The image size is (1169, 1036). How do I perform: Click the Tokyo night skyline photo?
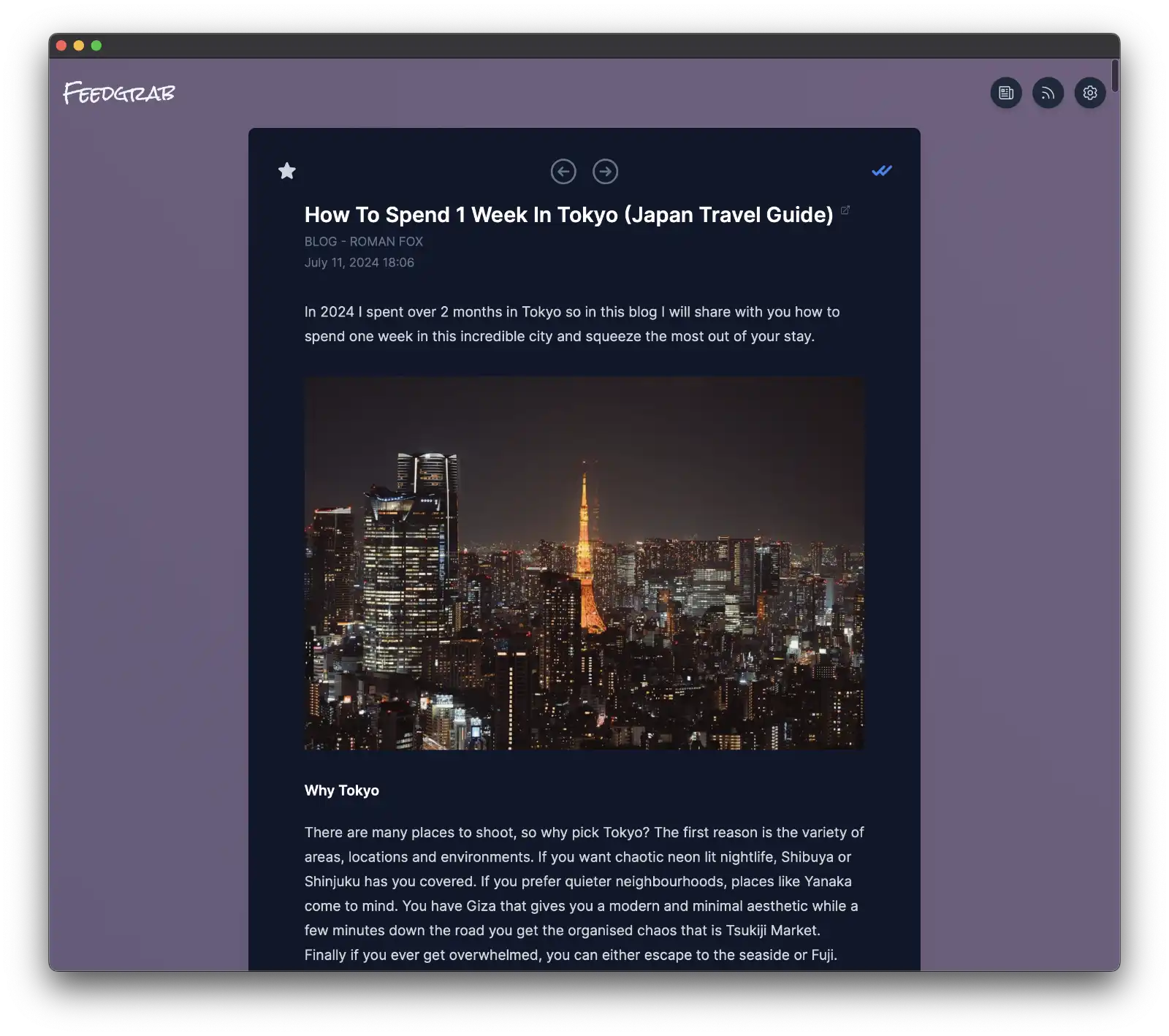tap(584, 565)
